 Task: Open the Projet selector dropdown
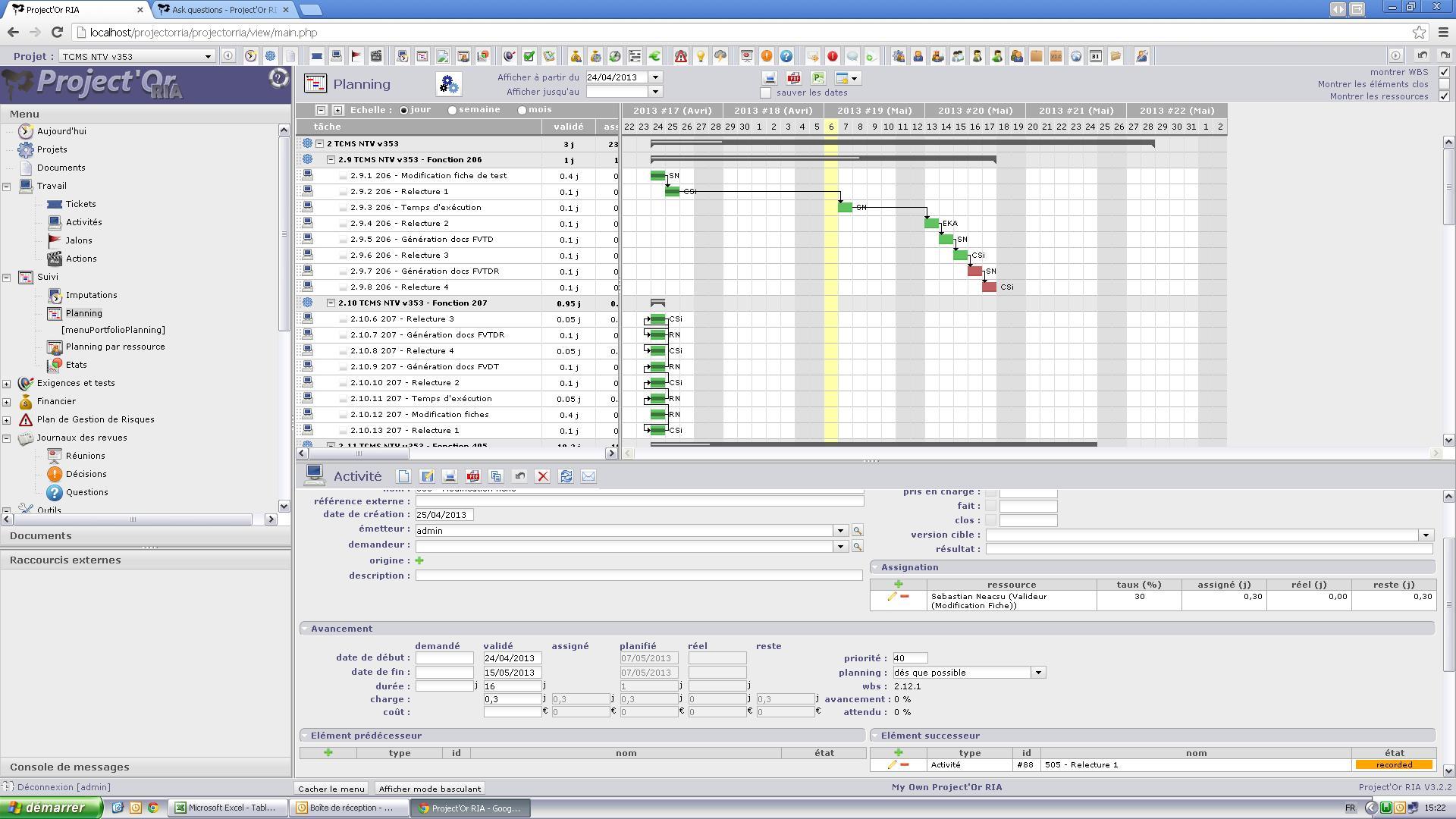208,56
